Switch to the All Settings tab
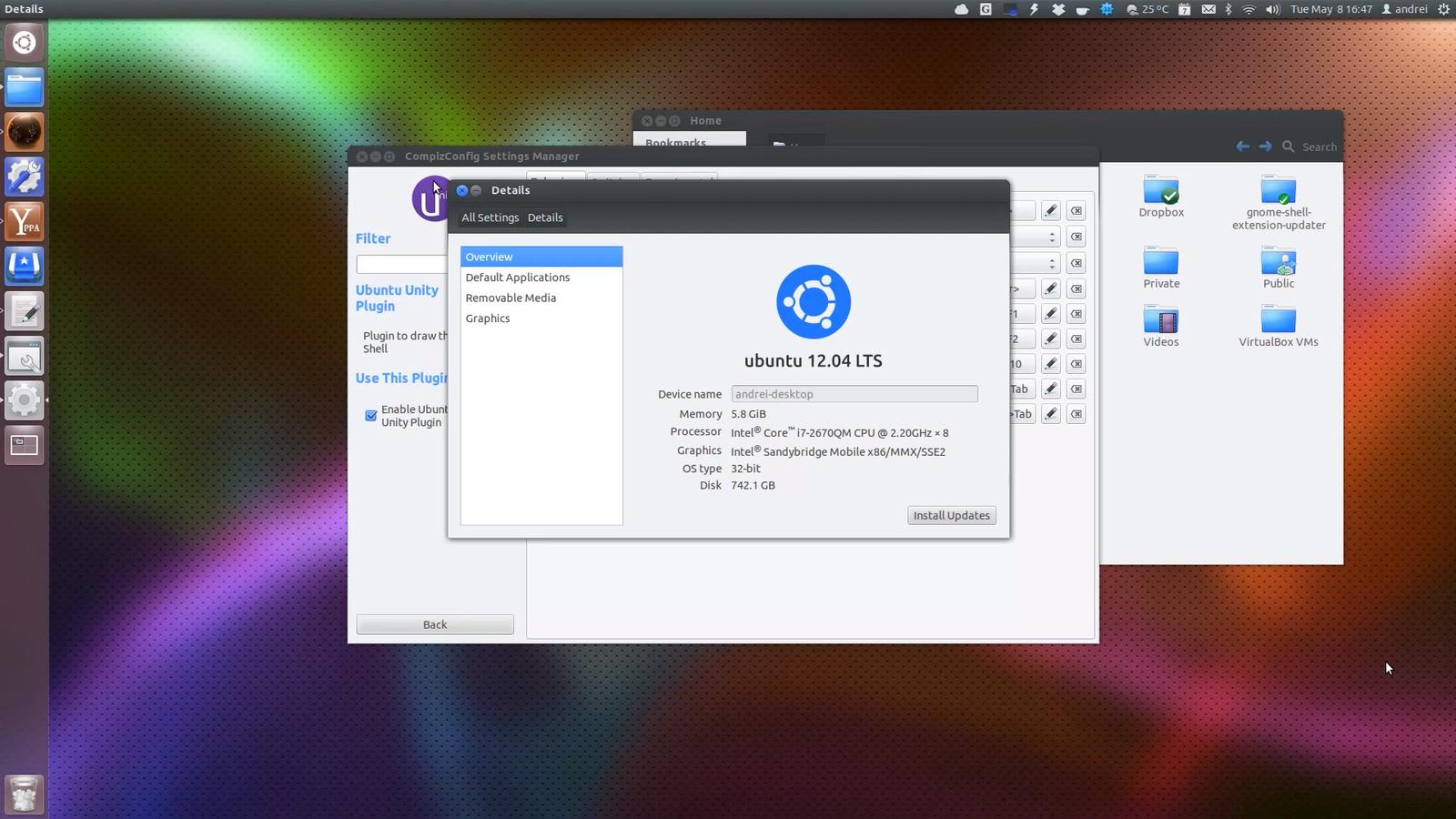The image size is (1456, 819). (490, 217)
